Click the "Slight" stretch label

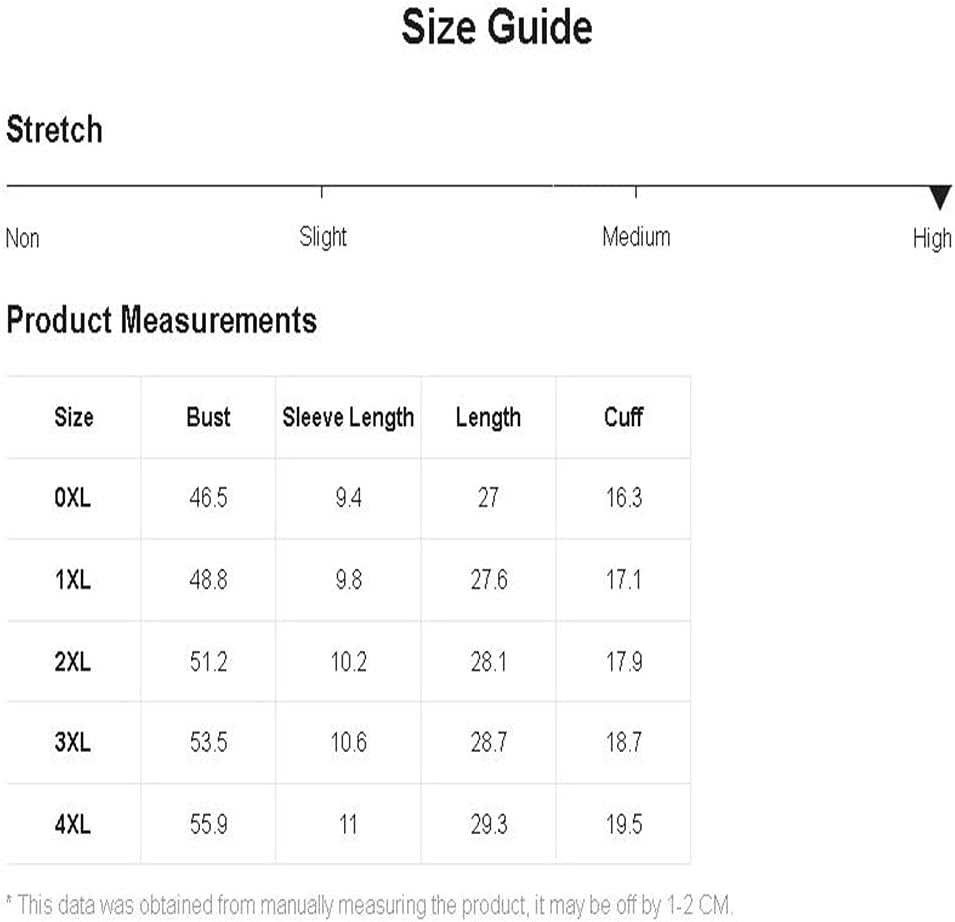pyautogui.click(x=323, y=238)
